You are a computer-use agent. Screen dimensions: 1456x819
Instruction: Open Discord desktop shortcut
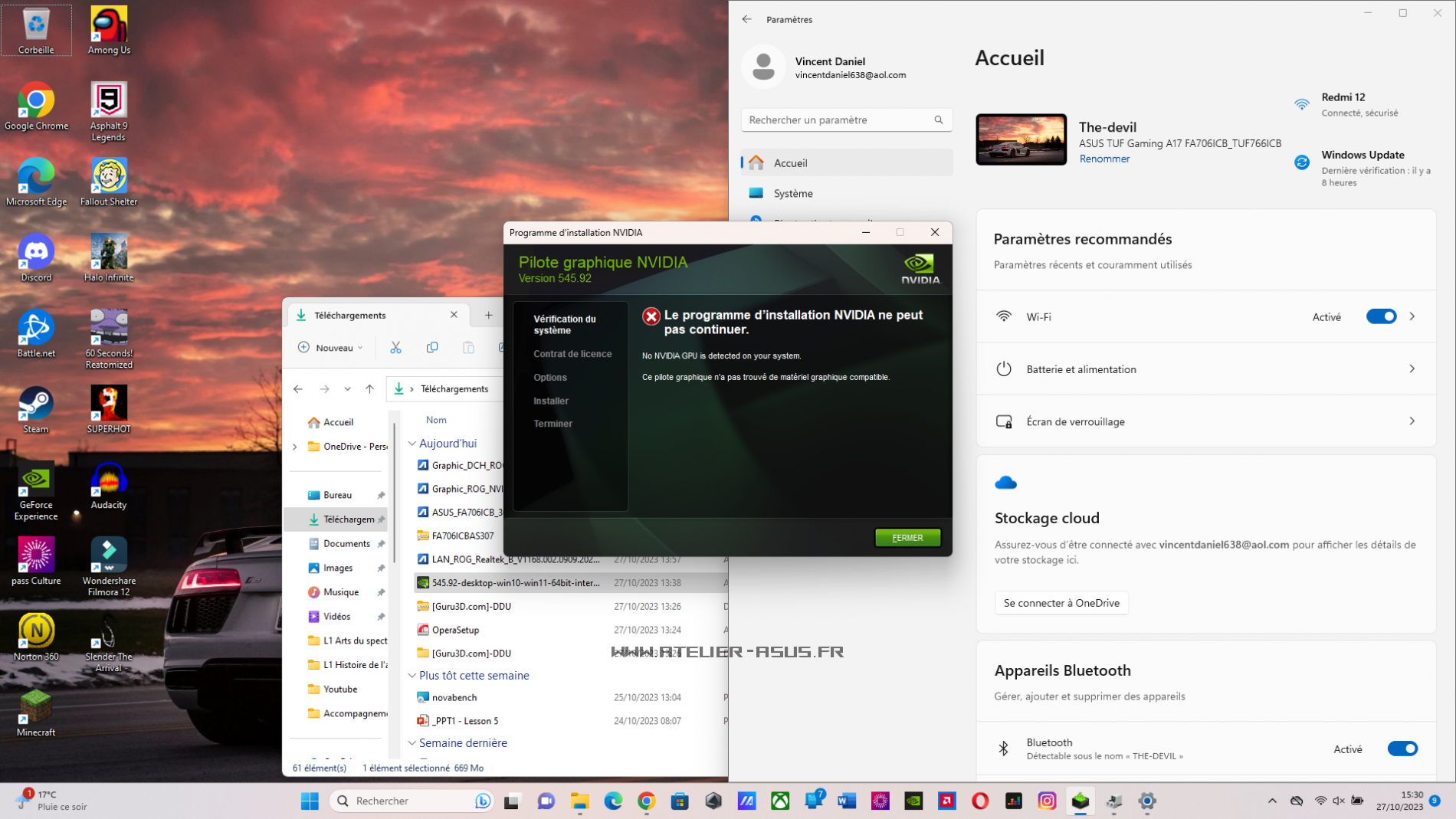pos(36,258)
